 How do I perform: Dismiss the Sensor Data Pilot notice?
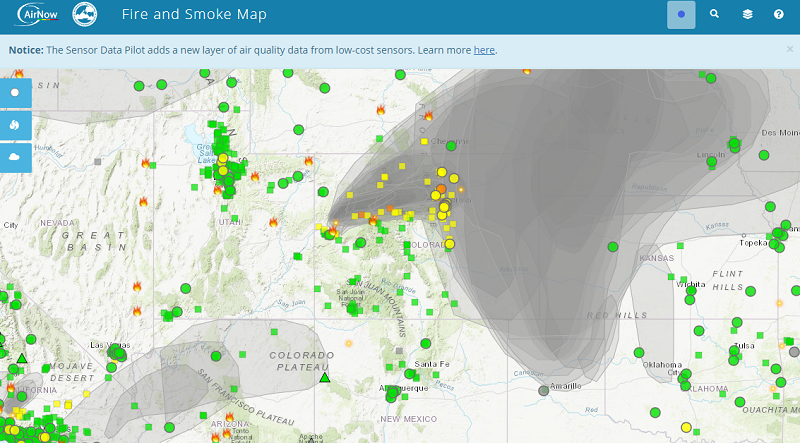coord(788,49)
